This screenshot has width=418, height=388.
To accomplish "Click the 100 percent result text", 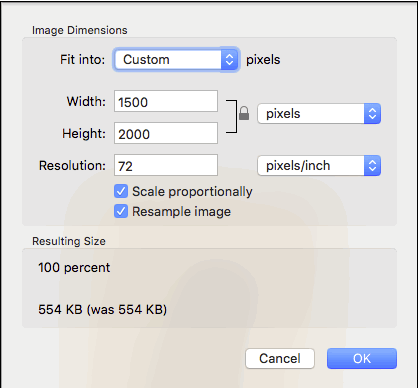I will pyautogui.click(x=74, y=268).
